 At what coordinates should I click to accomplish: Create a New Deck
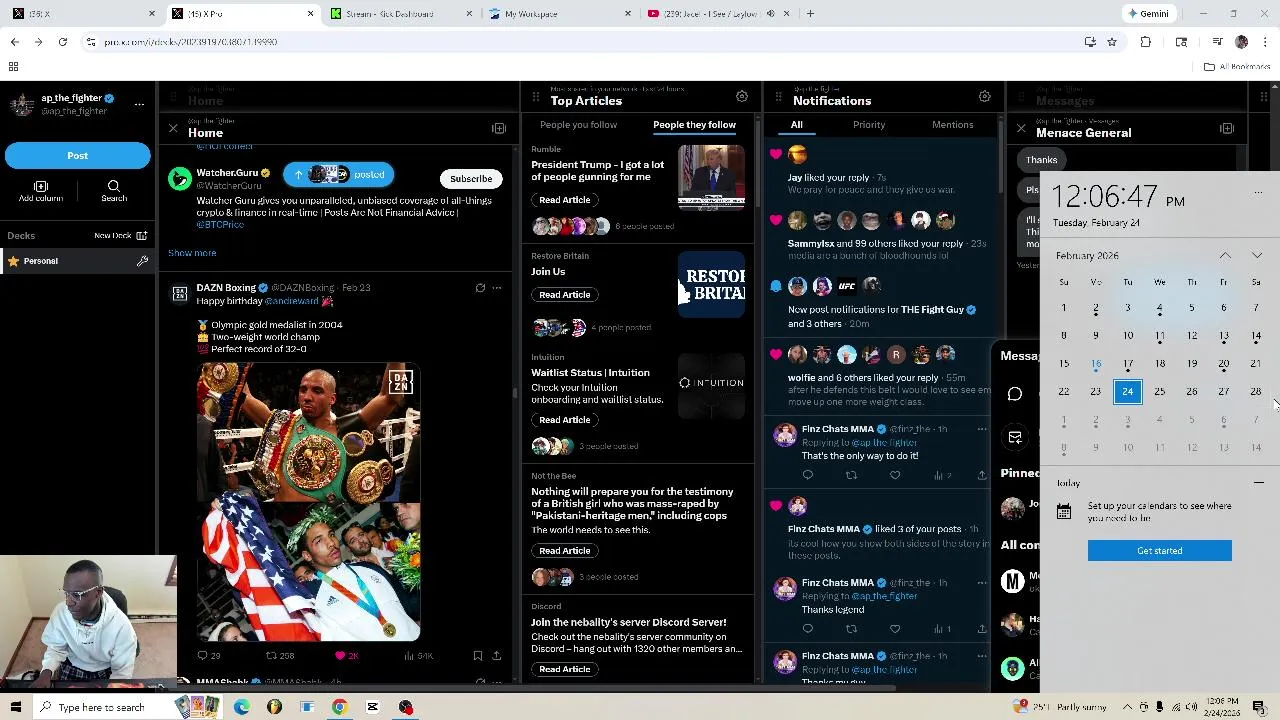tap(121, 236)
